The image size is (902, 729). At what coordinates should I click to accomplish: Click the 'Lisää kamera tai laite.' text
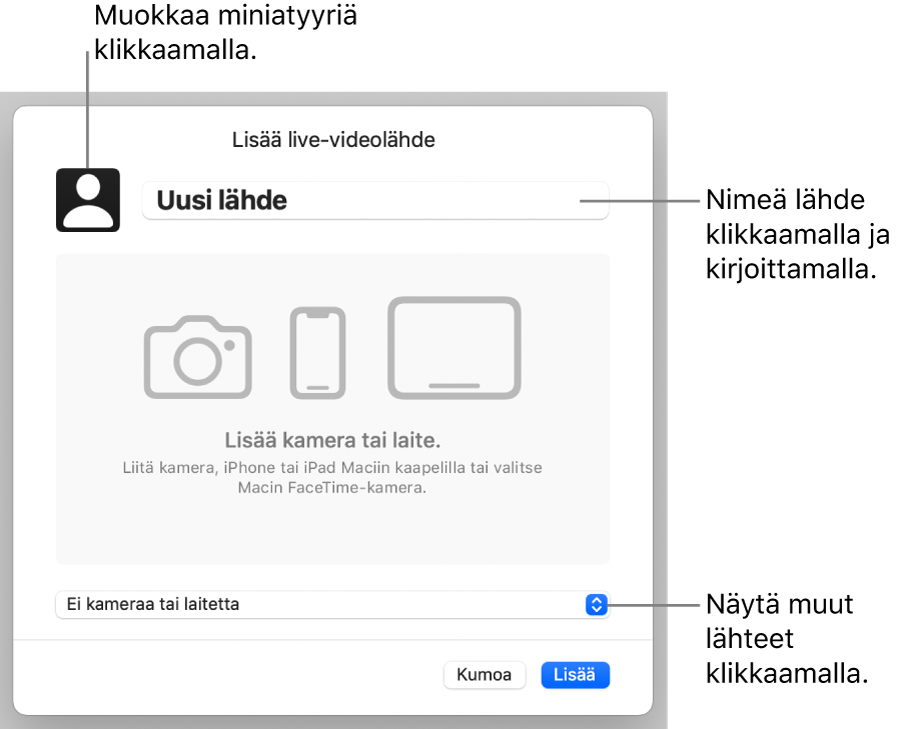(332, 440)
